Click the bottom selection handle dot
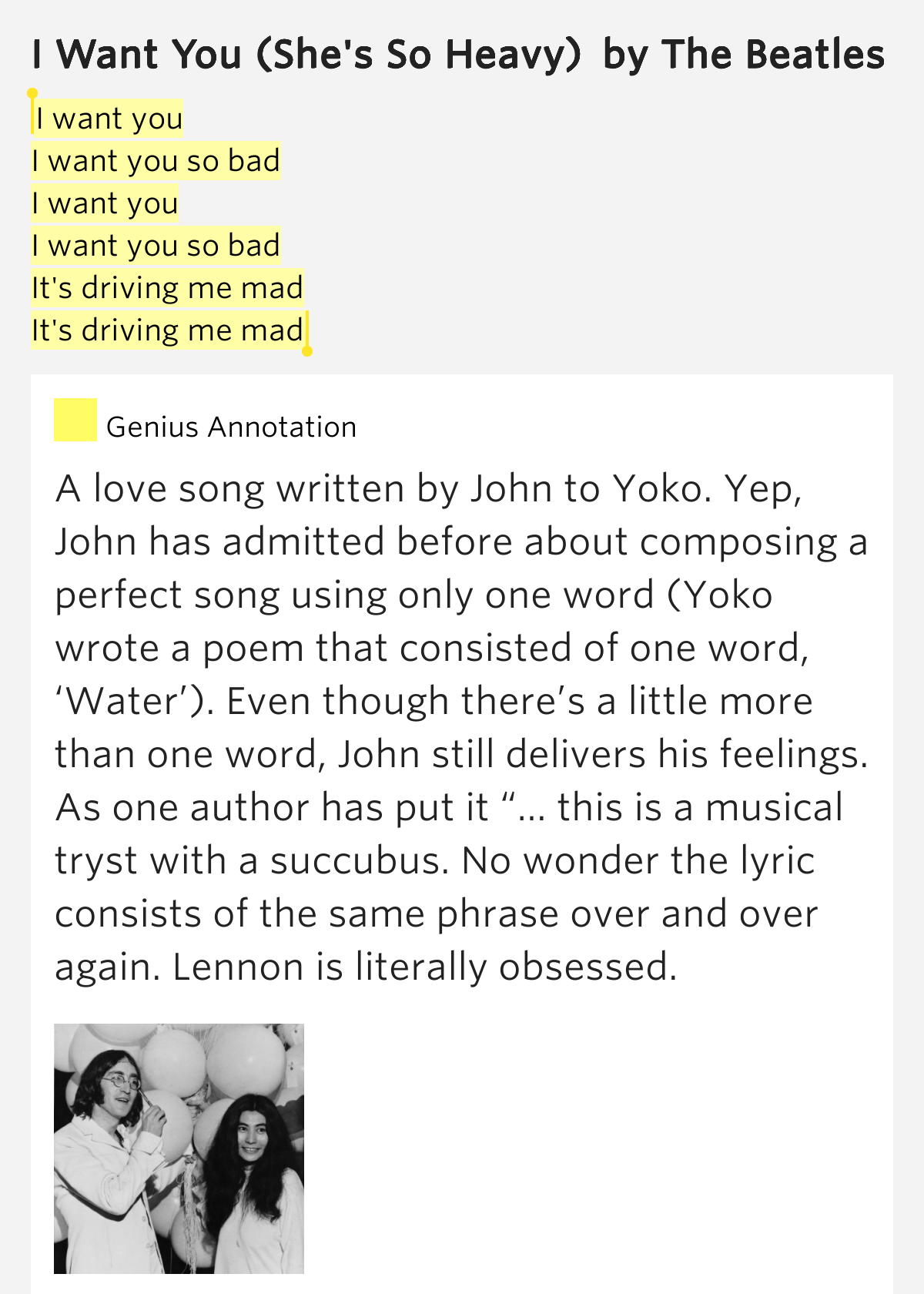 (x=307, y=351)
